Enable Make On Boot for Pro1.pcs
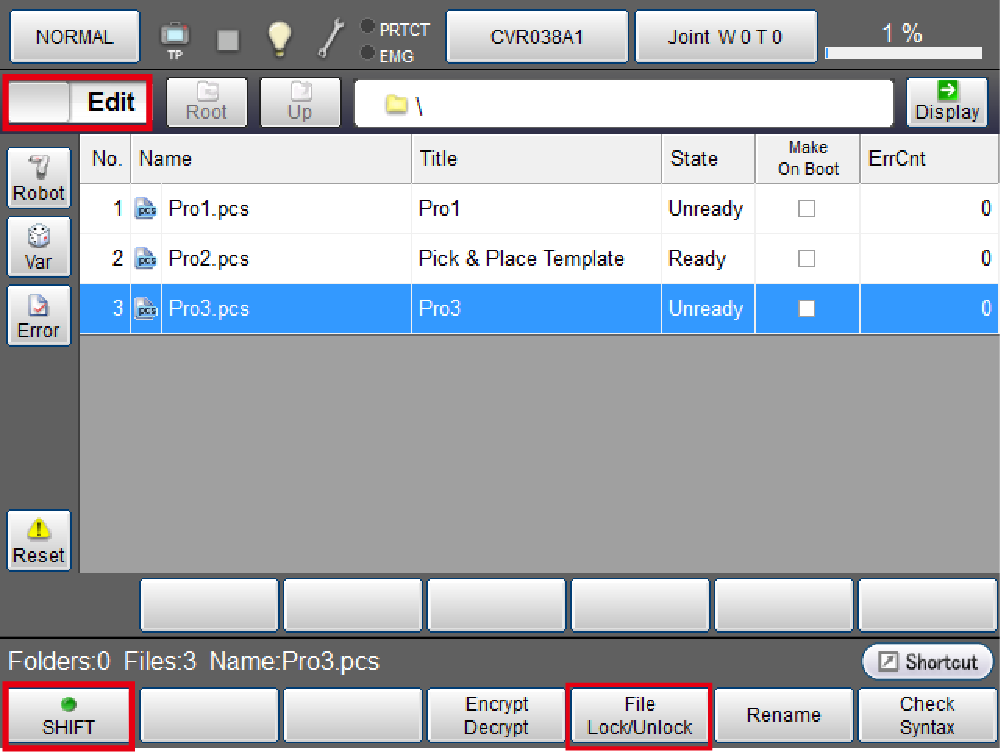Screen dimensions: 1000x752 pos(806,209)
